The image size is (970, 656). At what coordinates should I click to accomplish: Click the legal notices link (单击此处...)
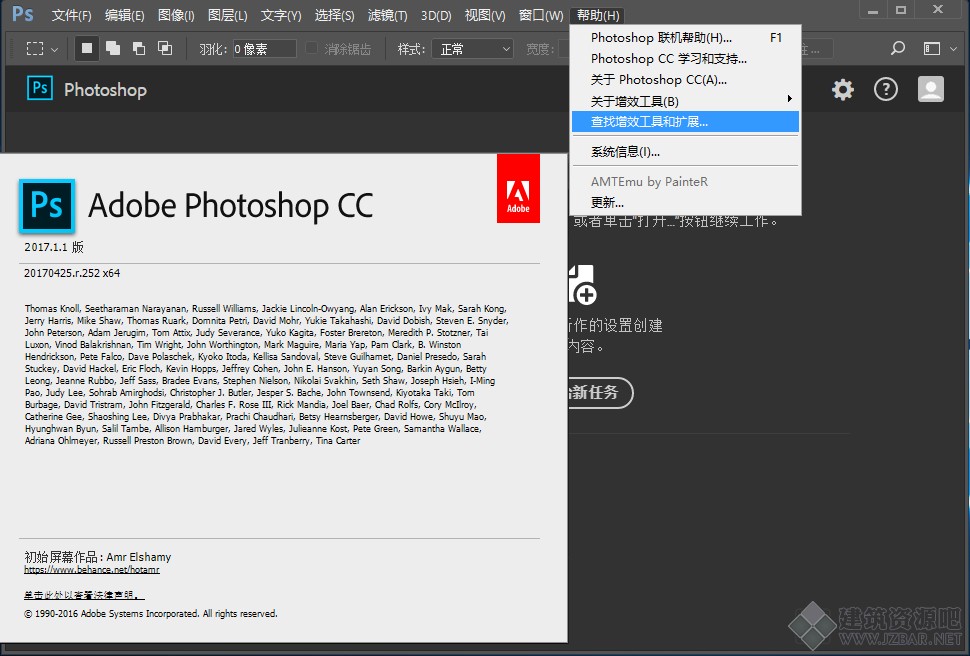pyautogui.click(x=84, y=595)
